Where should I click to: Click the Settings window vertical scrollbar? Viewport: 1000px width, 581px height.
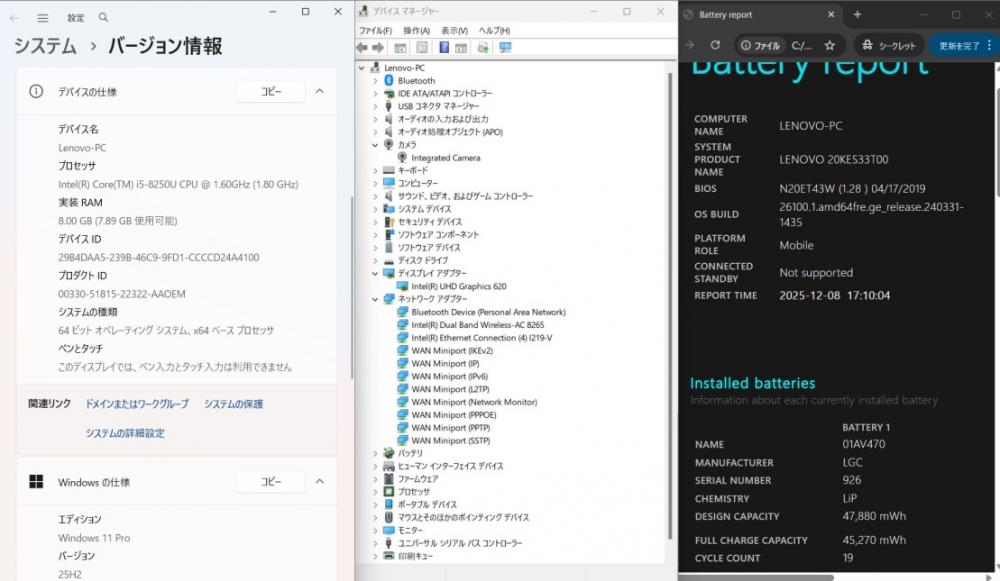pyautogui.click(x=351, y=287)
